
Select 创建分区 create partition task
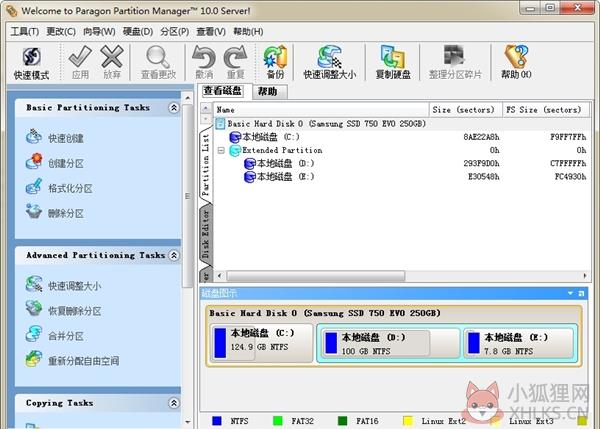(55, 163)
